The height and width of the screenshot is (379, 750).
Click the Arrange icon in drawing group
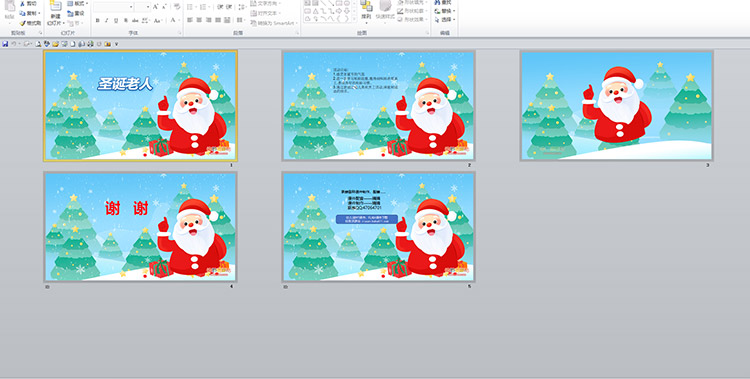(x=366, y=6)
